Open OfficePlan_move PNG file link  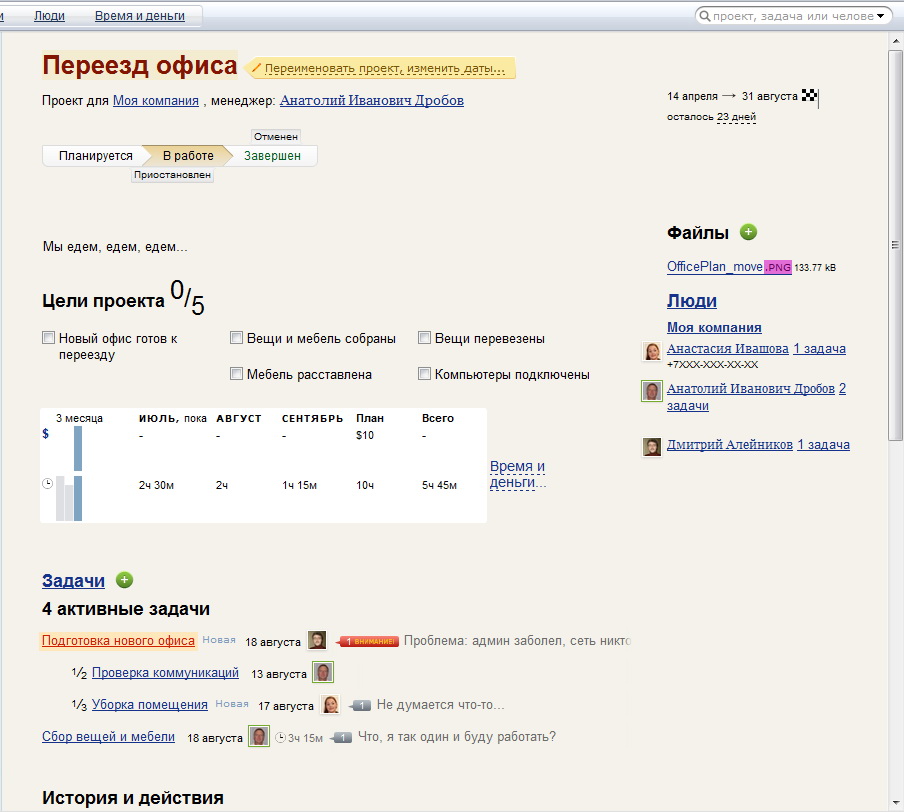click(x=715, y=267)
